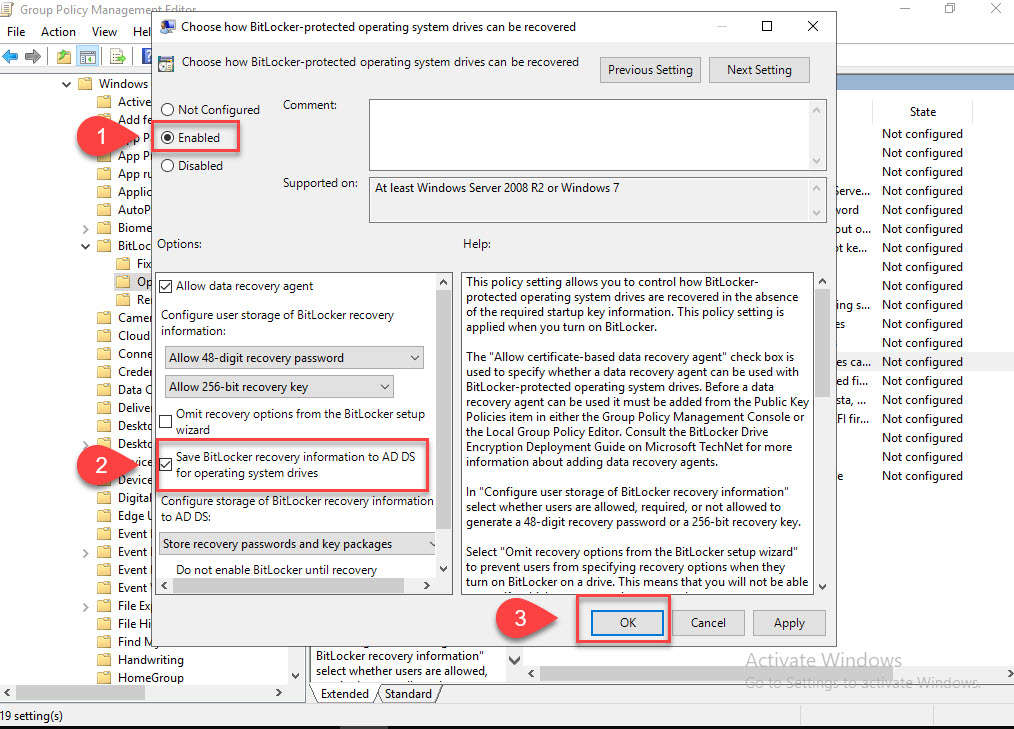Open Store recovery passwords and key packages dropdown
Screen dimensions: 1014x729
(297, 544)
